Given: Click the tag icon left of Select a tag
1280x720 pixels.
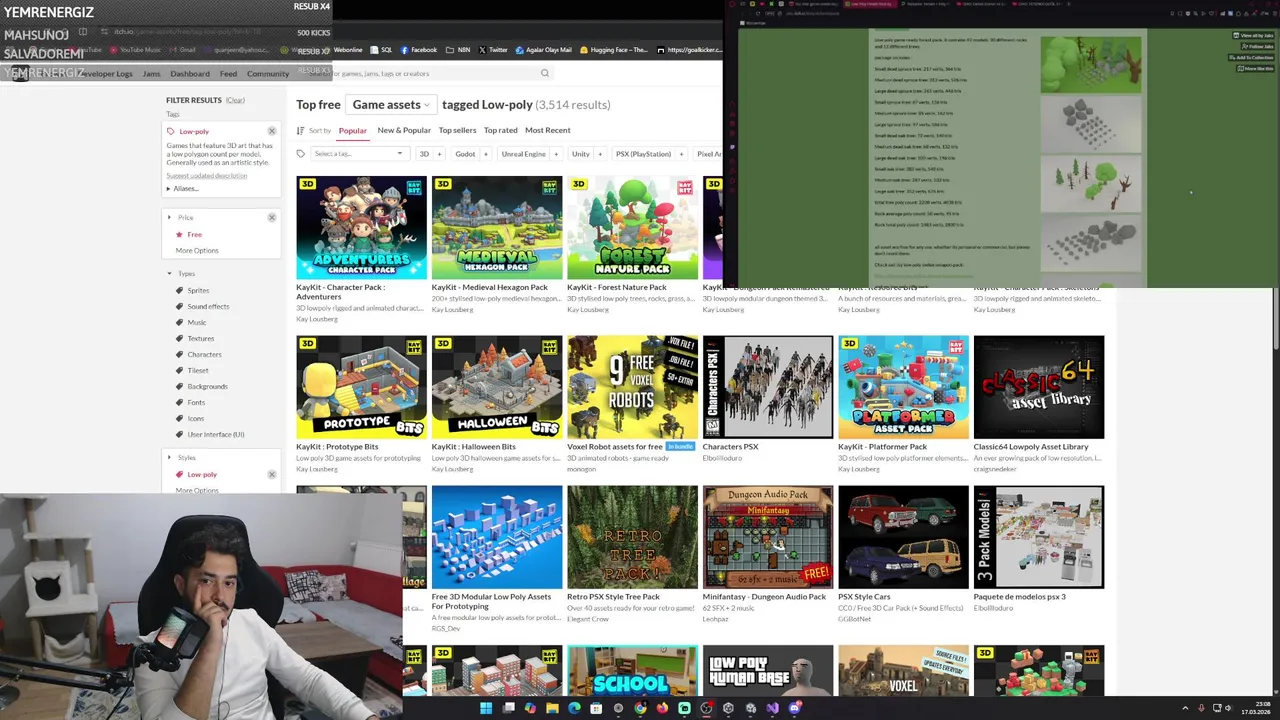Looking at the screenshot, I should pyautogui.click(x=300, y=154).
